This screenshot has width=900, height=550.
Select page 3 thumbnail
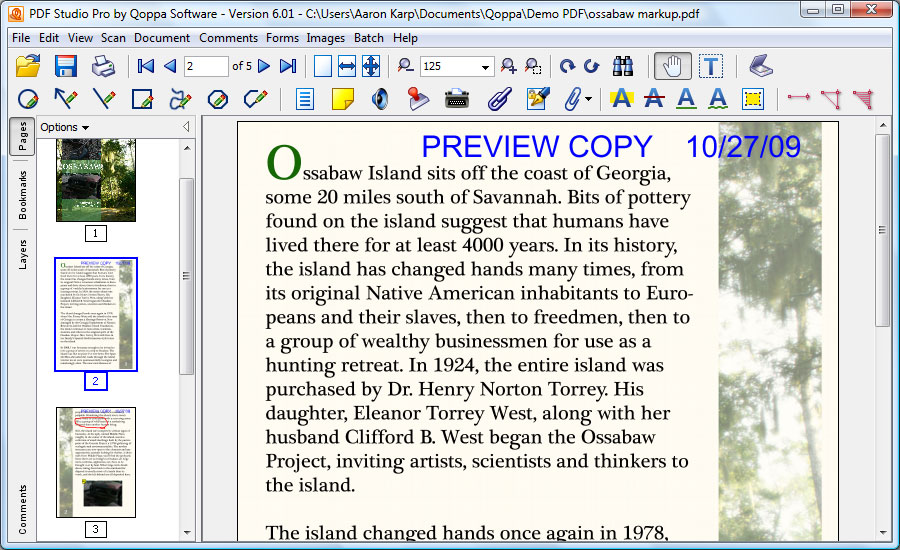[96, 462]
